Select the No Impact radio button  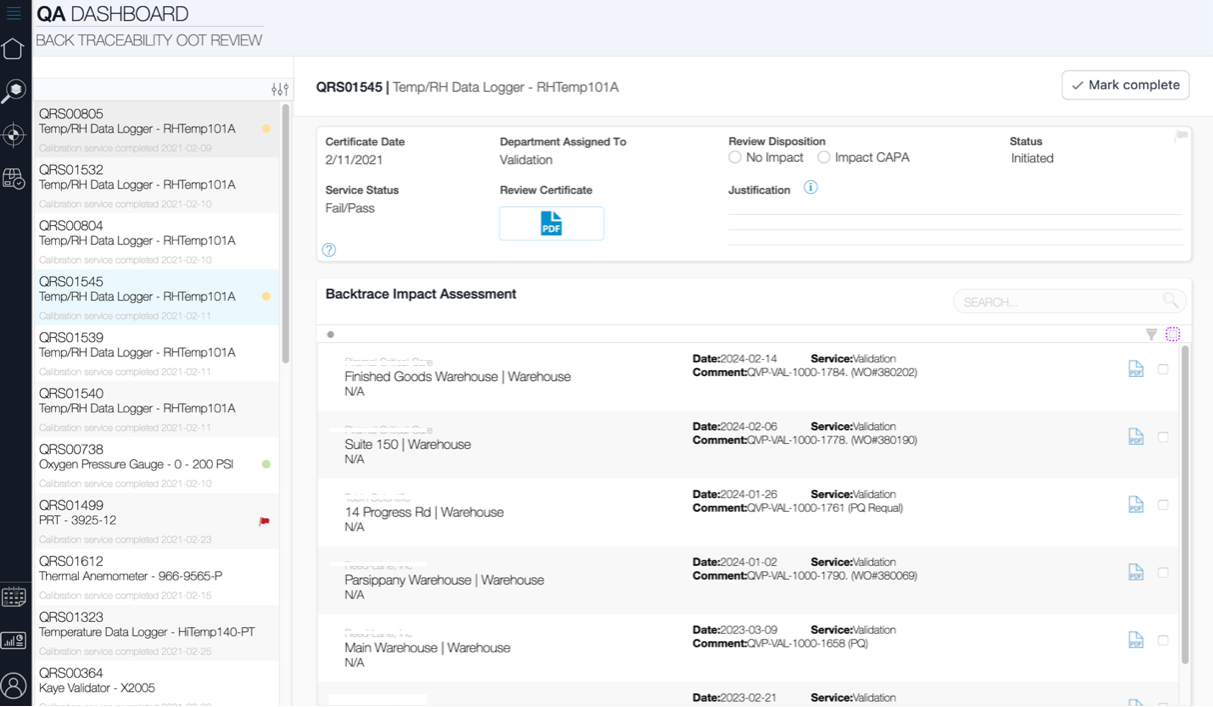[x=733, y=157]
